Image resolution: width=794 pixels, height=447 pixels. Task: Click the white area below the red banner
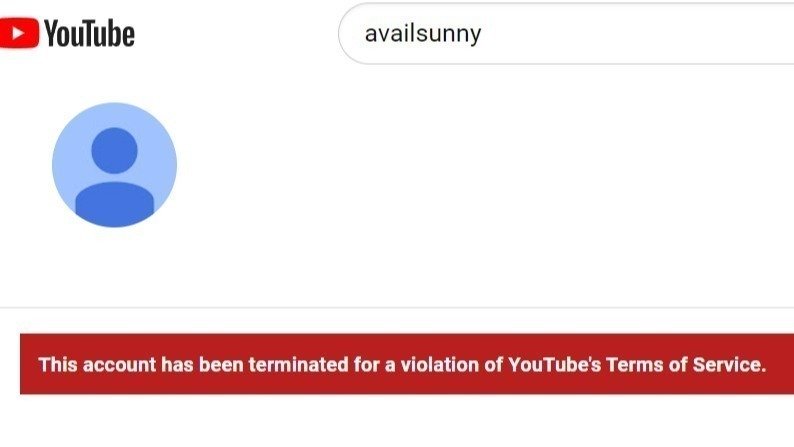point(400,422)
